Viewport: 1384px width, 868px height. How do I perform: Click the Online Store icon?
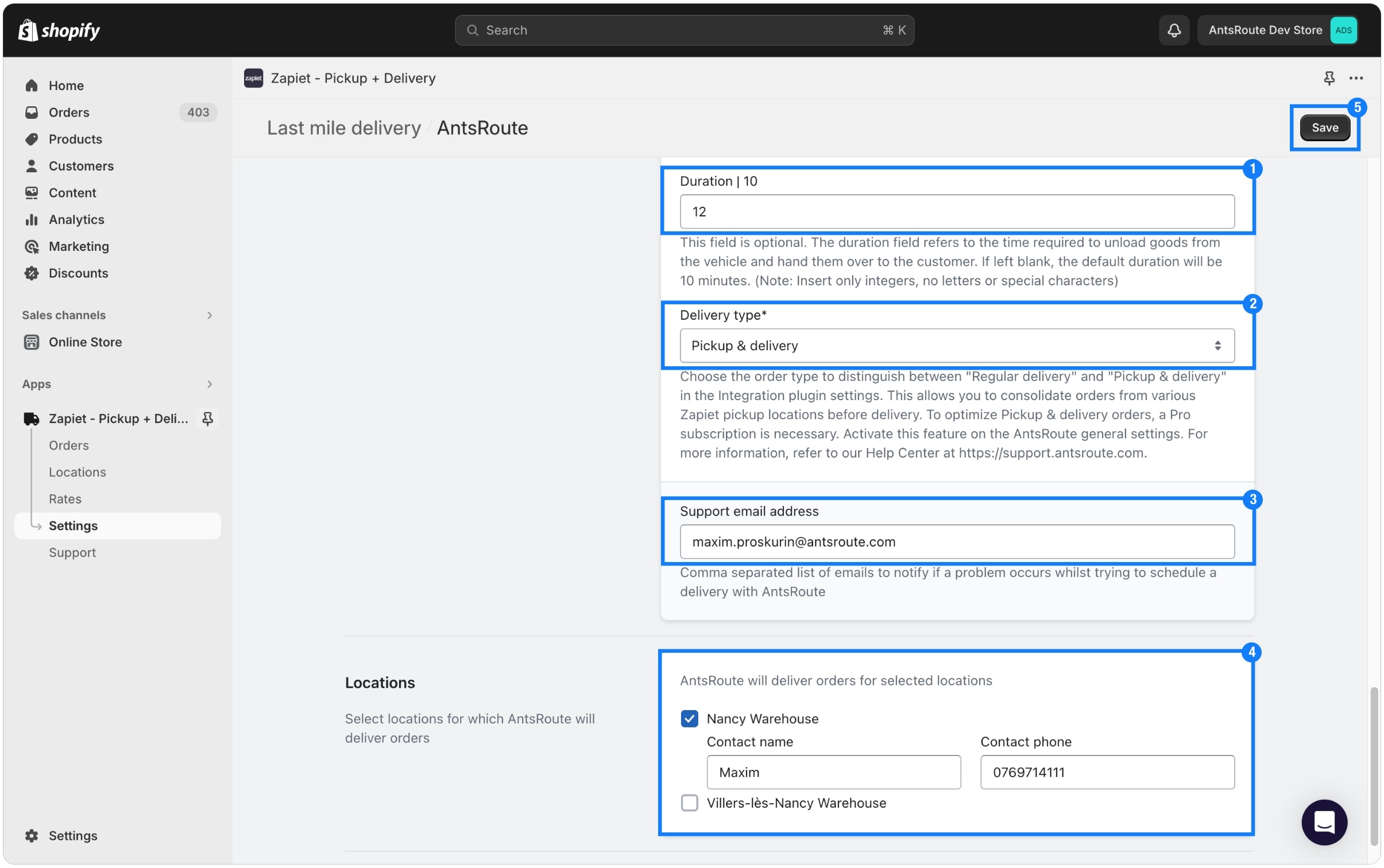click(x=32, y=342)
